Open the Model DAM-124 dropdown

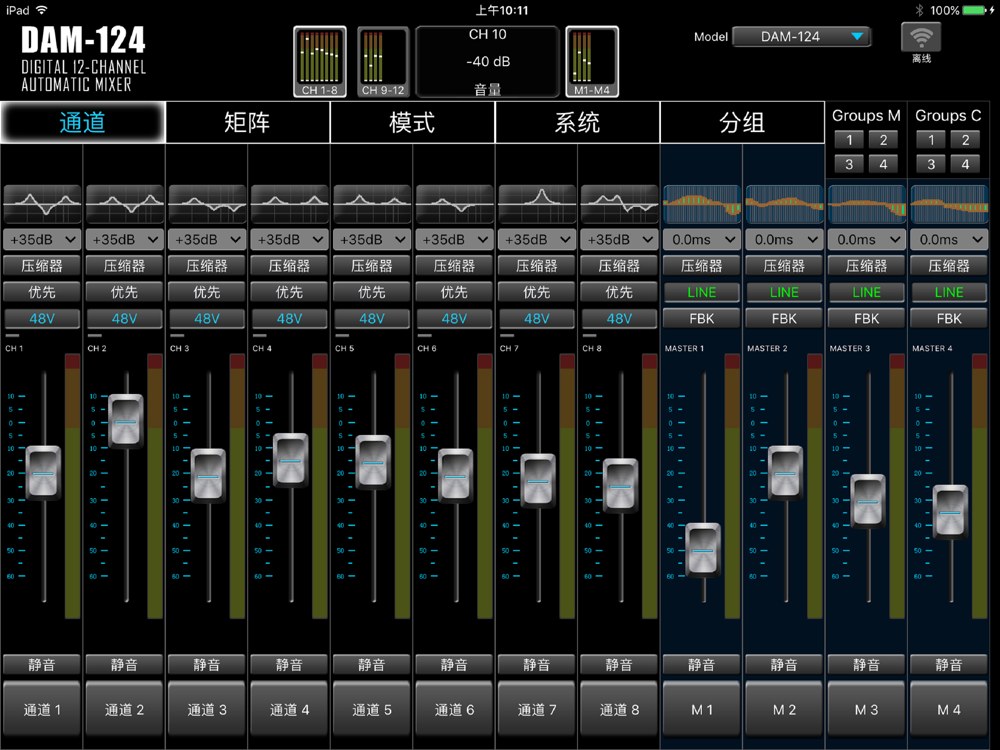pyautogui.click(x=802, y=37)
